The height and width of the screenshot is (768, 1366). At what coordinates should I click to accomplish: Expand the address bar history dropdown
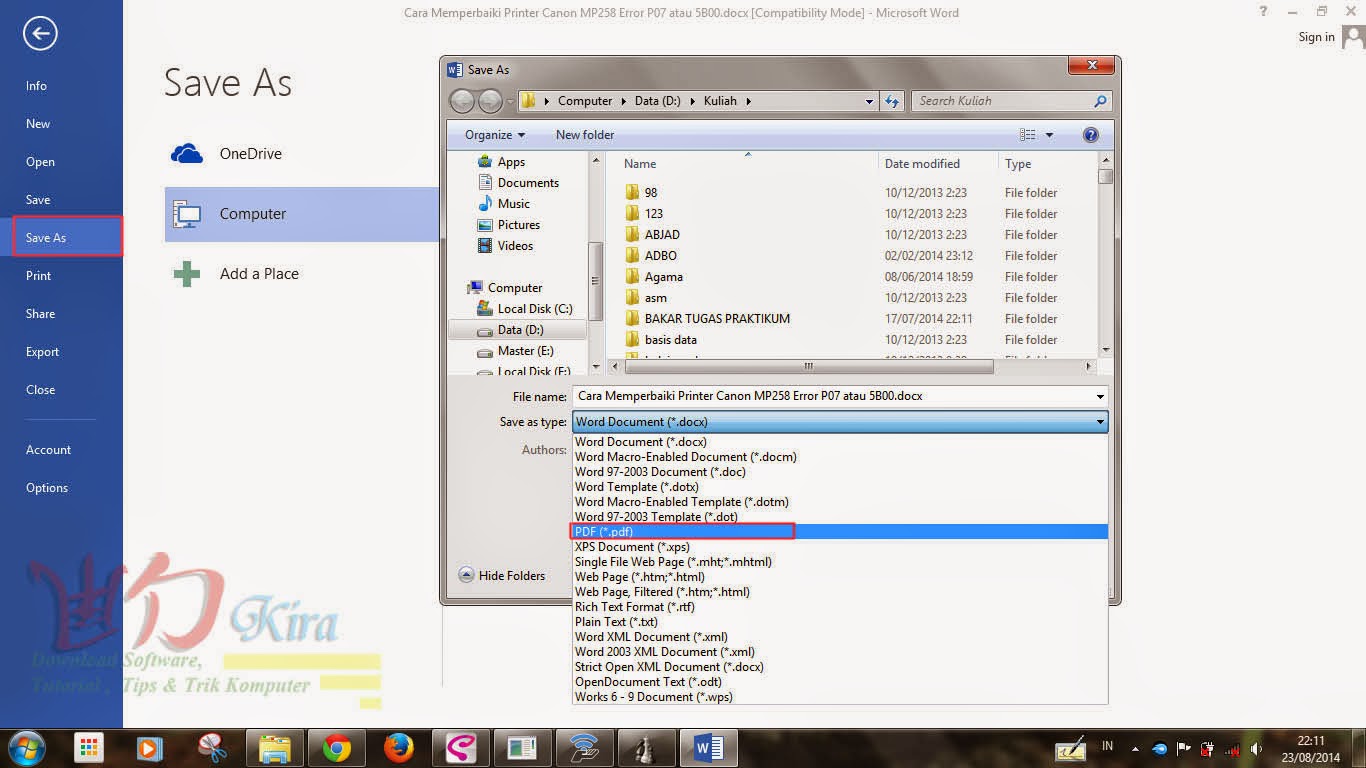click(x=869, y=101)
